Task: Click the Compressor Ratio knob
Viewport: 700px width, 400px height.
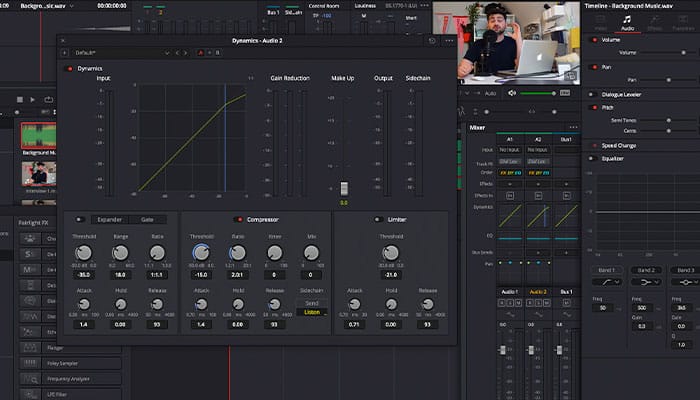Action: (238, 253)
